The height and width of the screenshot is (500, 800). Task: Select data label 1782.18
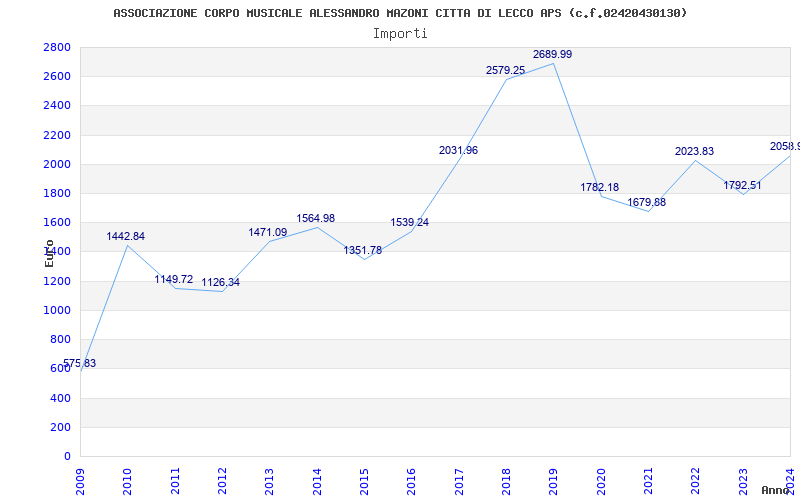pos(599,187)
